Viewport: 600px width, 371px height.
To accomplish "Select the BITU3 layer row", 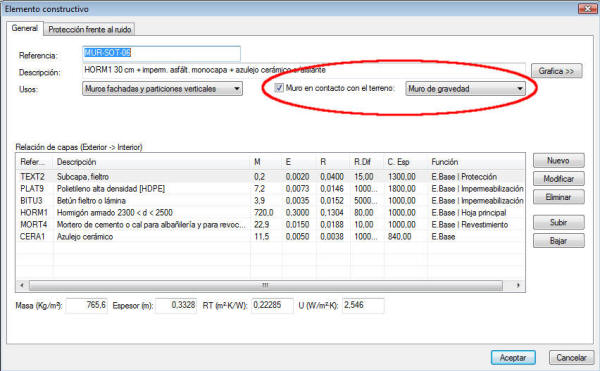I will pyautogui.click(x=271, y=200).
